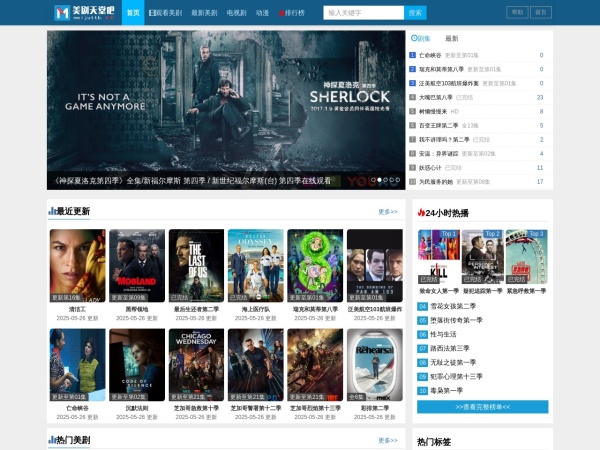
Task: Click the 留言 message button
Action: [x=541, y=12]
